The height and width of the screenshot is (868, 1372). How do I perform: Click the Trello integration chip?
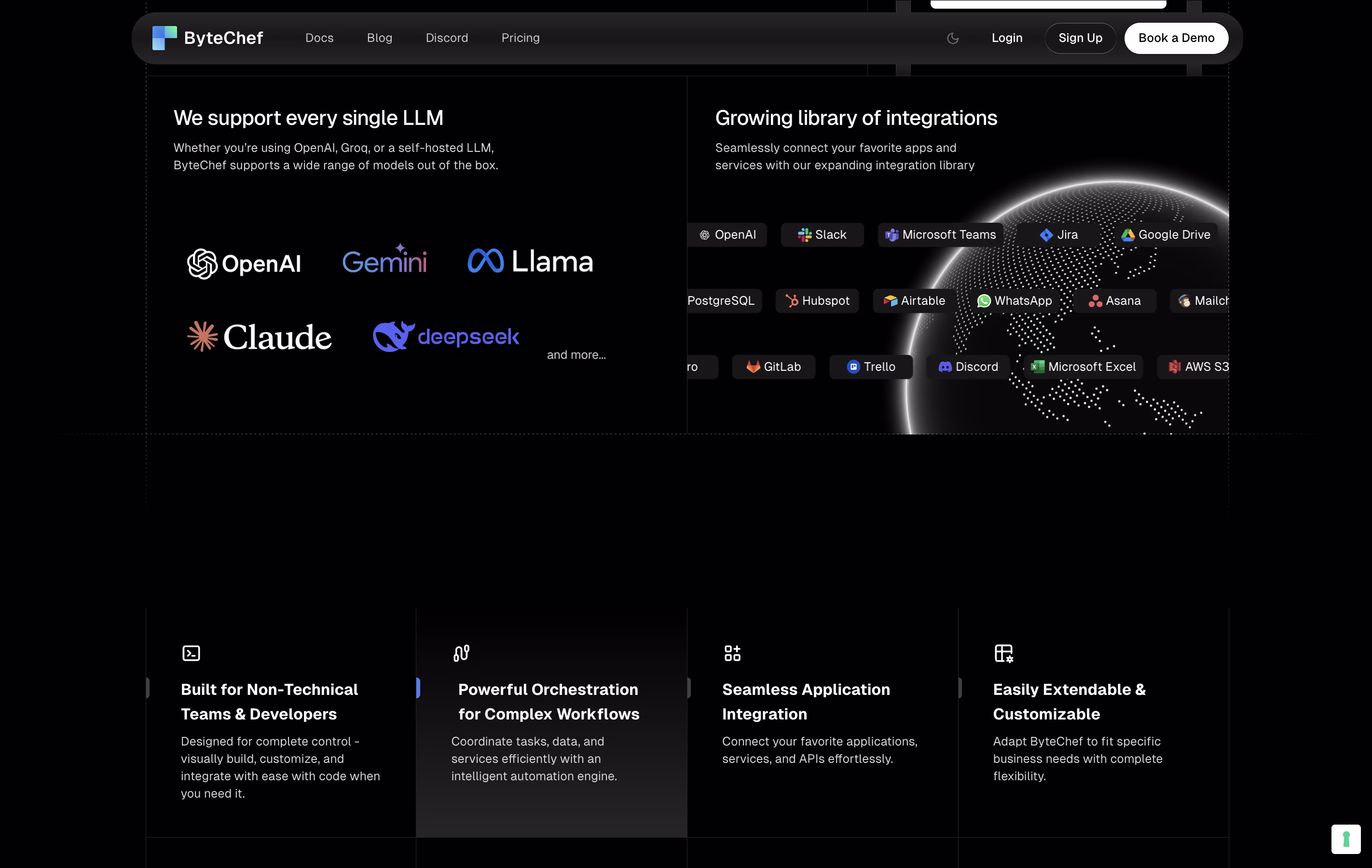pos(871,367)
